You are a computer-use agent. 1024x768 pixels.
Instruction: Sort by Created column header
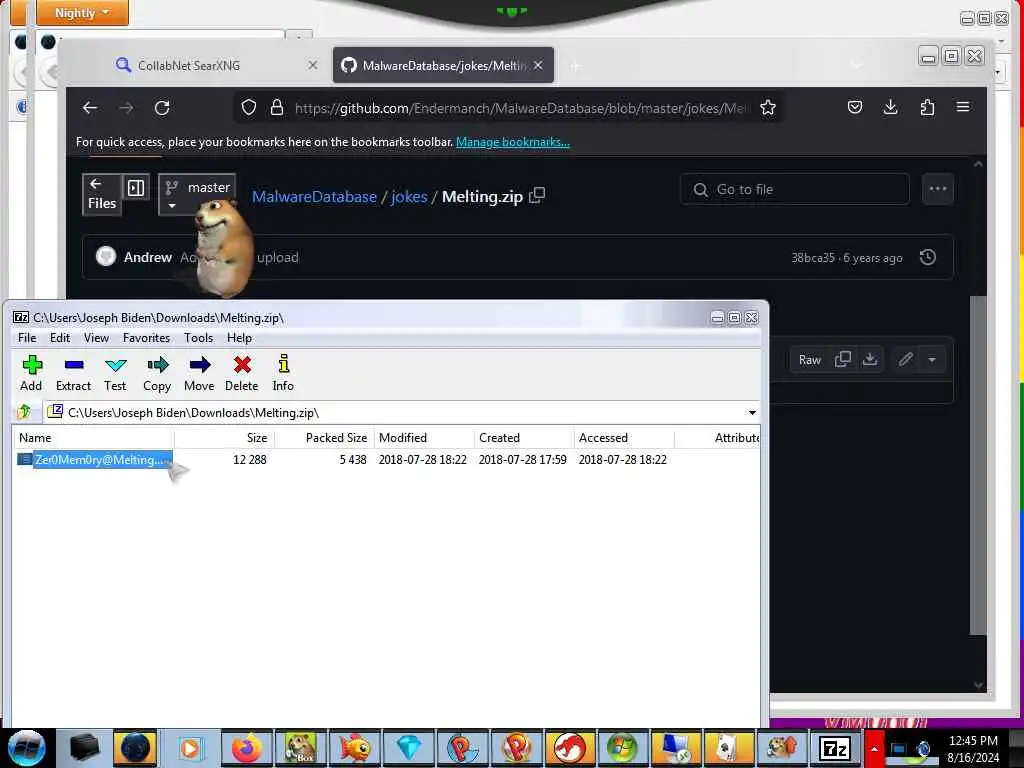tap(524, 438)
